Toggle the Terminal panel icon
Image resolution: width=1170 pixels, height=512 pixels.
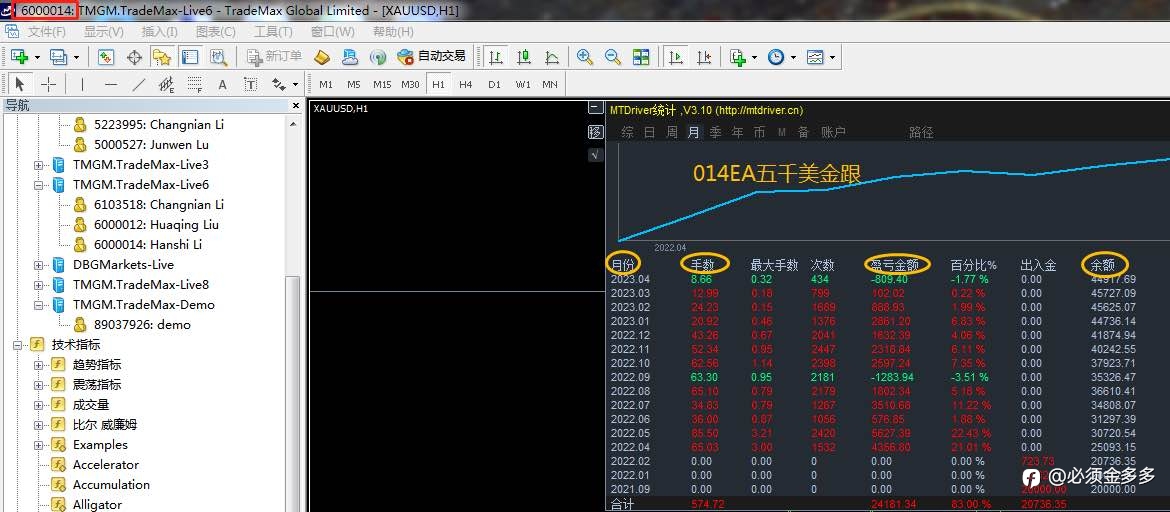point(190,57)
